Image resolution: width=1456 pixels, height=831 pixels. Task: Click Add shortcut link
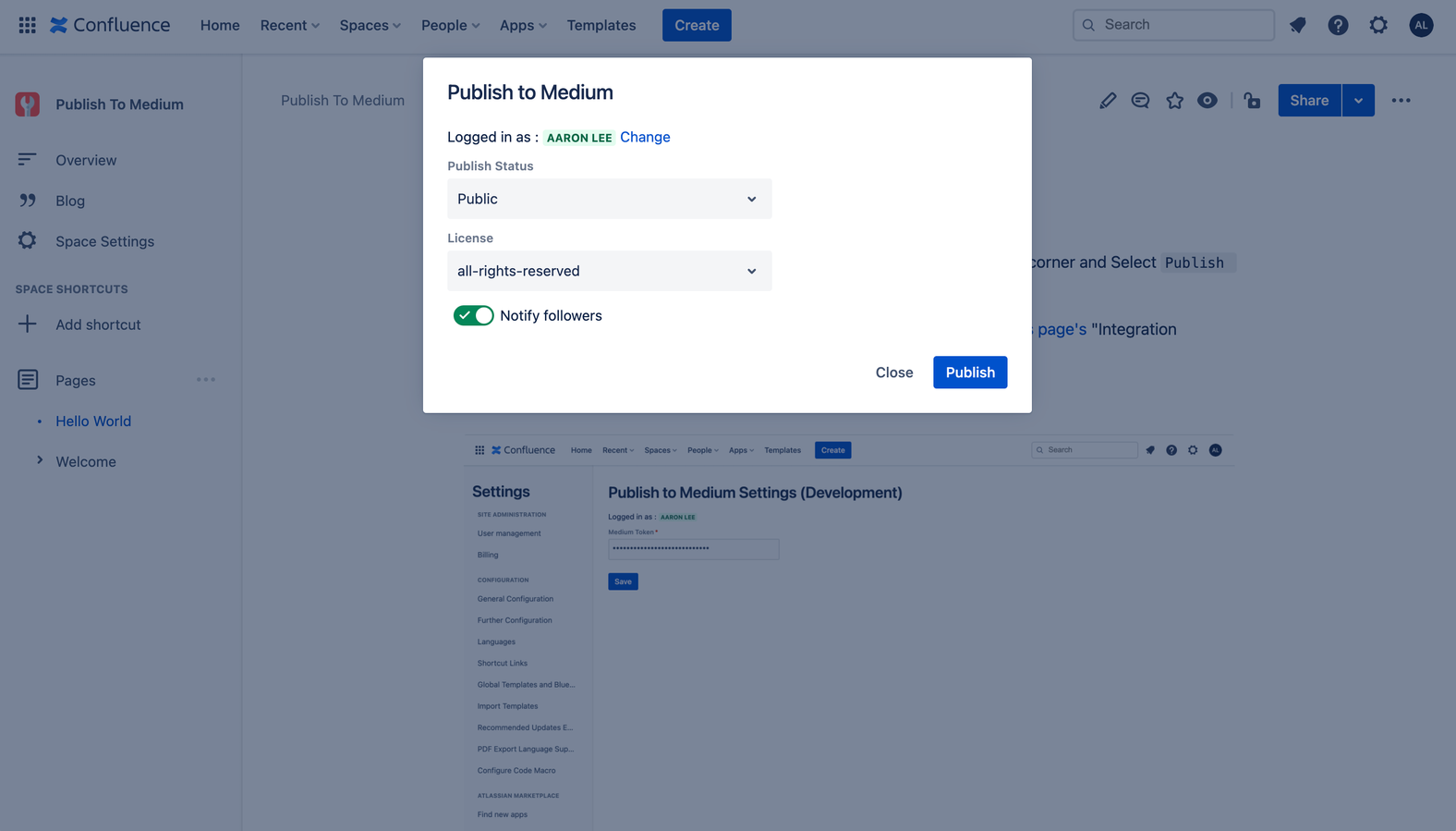coord(98,324)
